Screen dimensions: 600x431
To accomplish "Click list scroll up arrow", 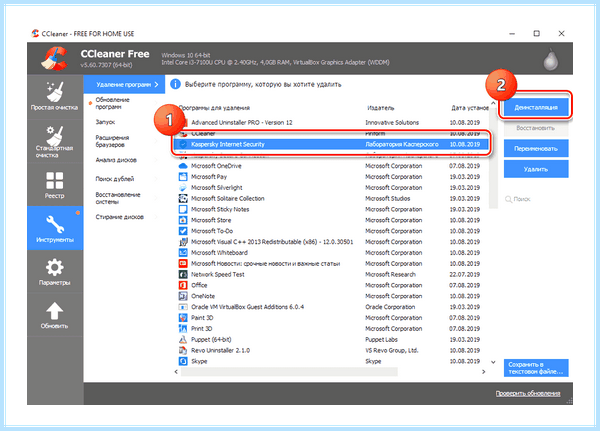I will [x=493, y=104].
